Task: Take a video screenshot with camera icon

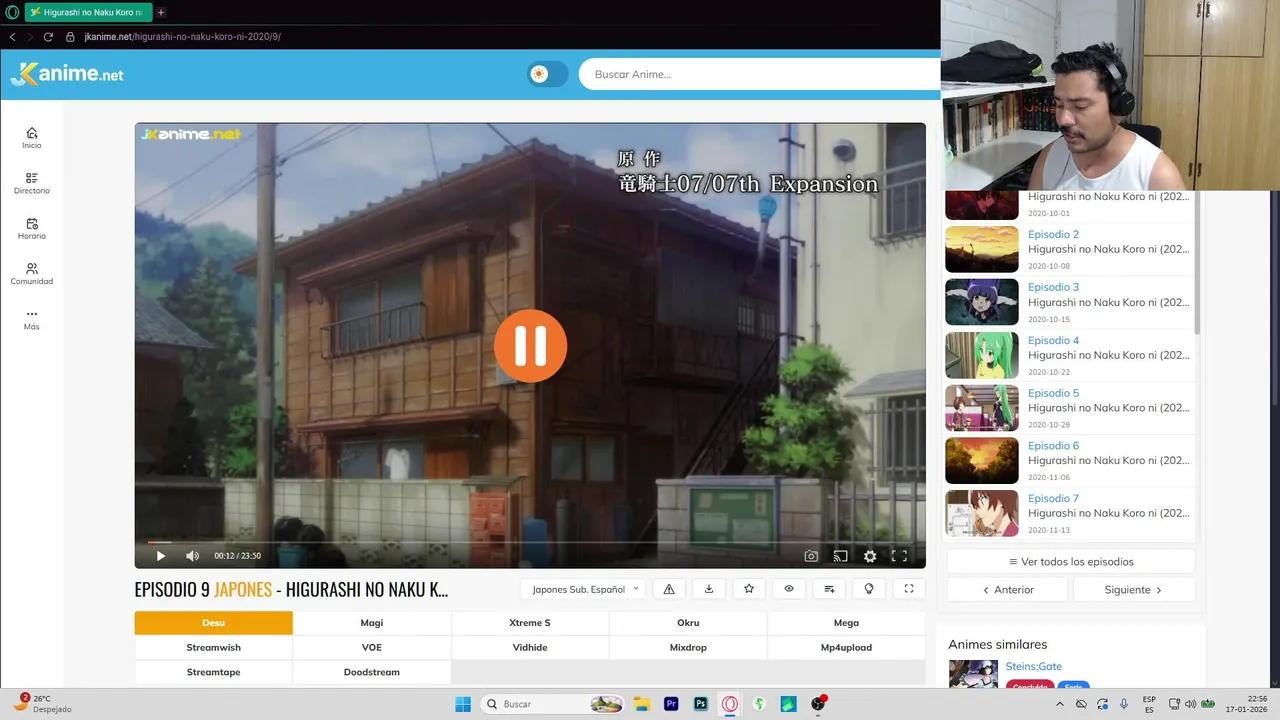Action: click(811, 556)
